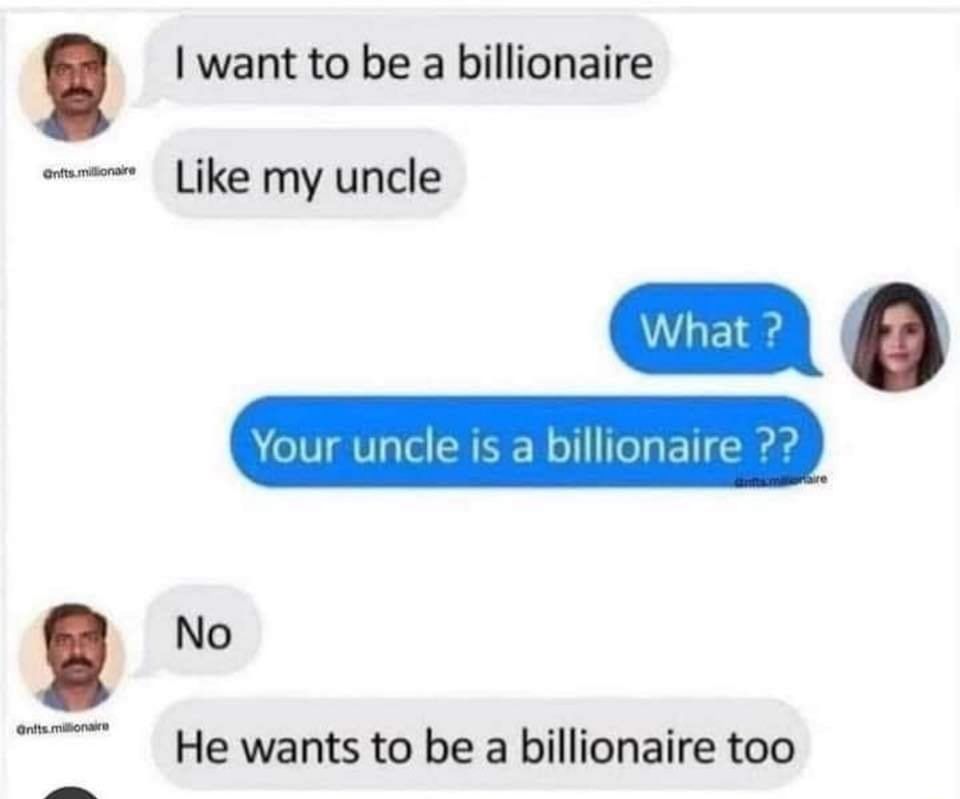Open the mustached man's top profile picture
The width and height of the screenshot is (960, 799).
coord(72,85)
